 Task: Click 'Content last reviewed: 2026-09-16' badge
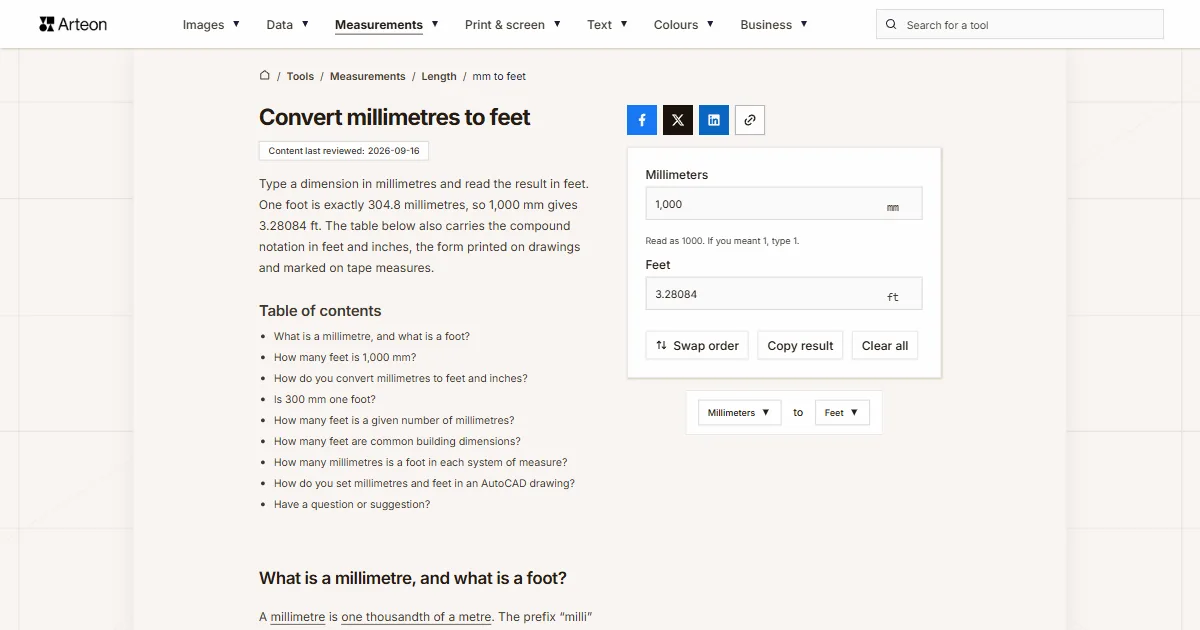click(x=344, y=151)
